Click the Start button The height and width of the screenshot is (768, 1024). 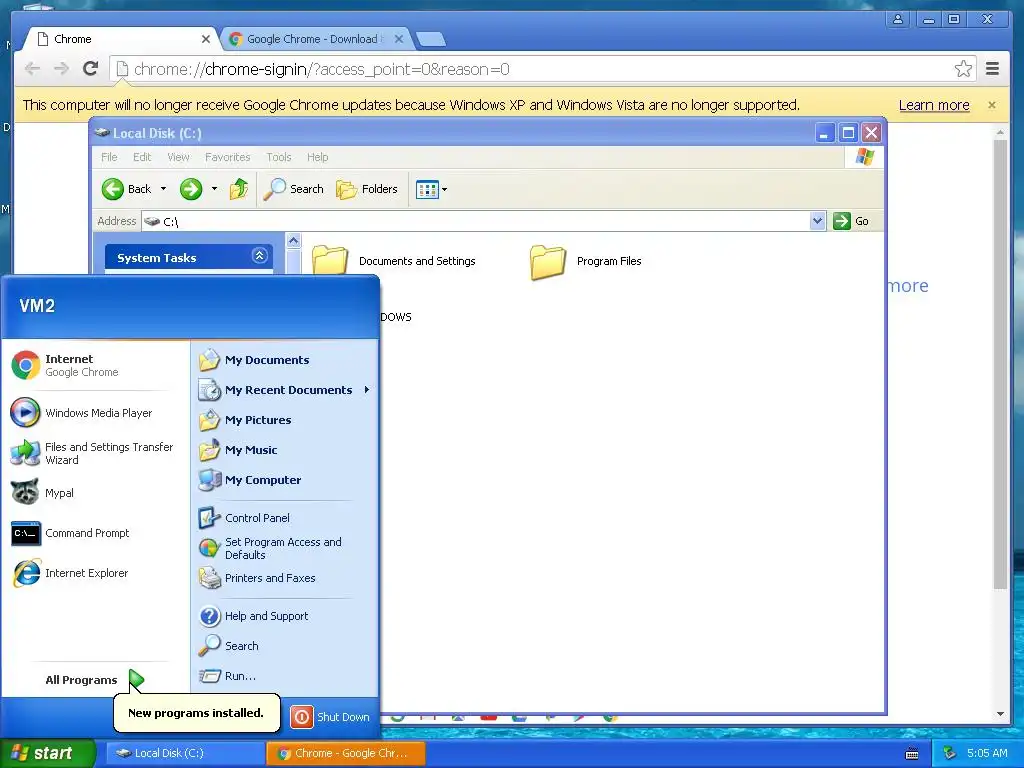point(46,753)
